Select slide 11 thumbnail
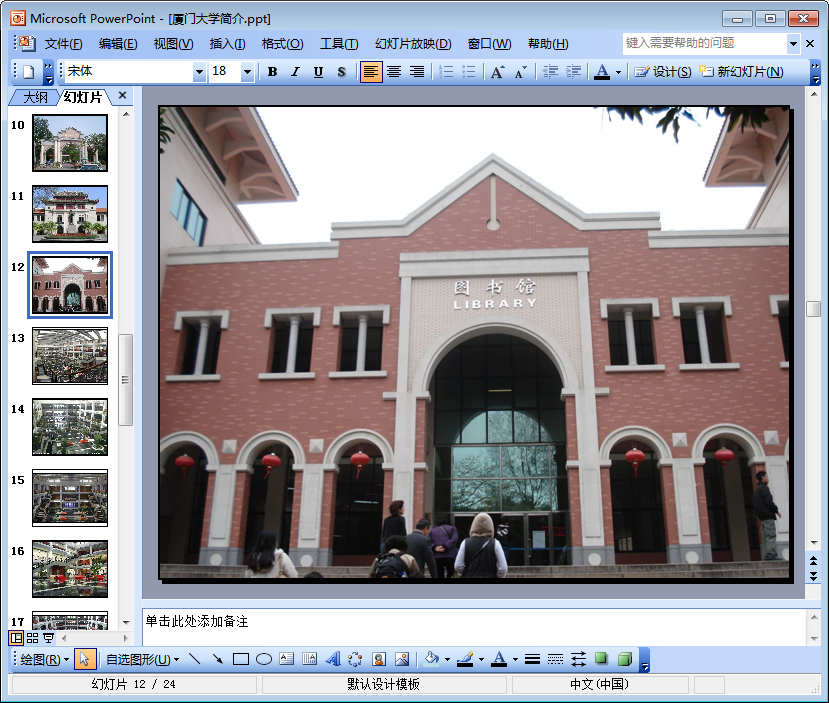The height and width of the screenshot is (703, 829). (70, 214)
